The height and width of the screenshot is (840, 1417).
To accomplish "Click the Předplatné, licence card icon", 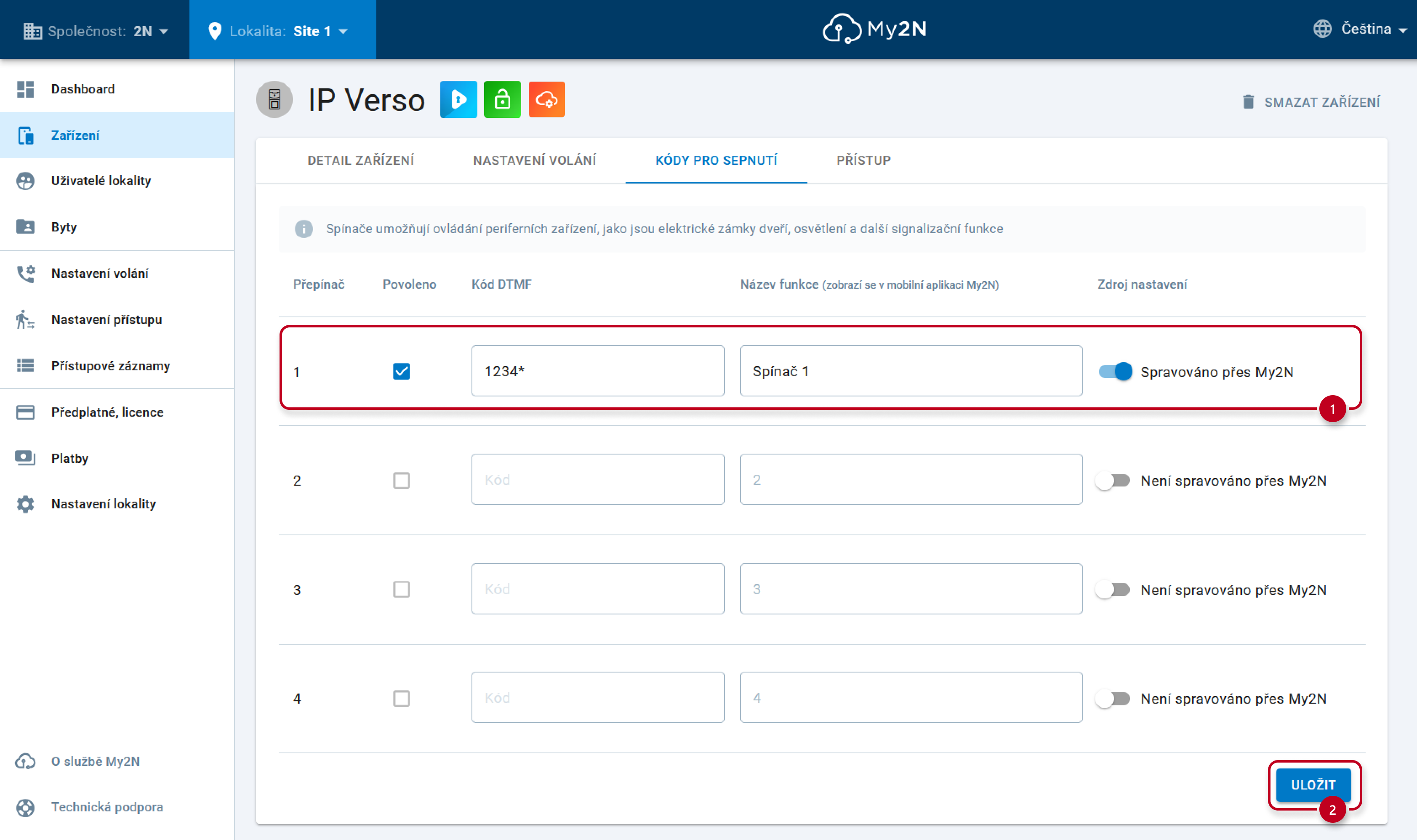I will tap(26, 412).
